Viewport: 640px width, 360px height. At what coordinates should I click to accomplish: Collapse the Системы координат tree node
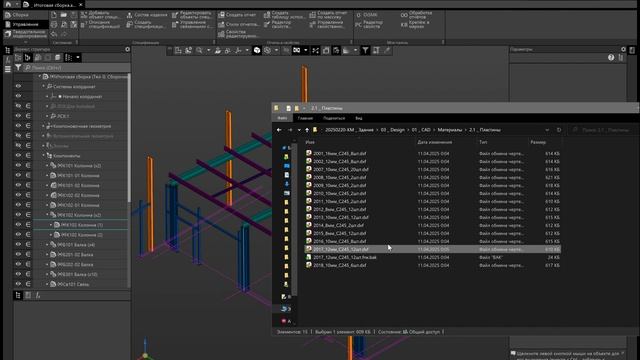[44, 87]
